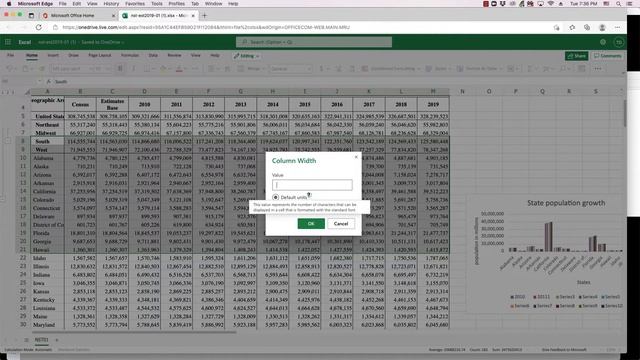Screen dimensions: 640x360
Task: Switch to Microsoft Office Home browser tab
Action: 80,16
